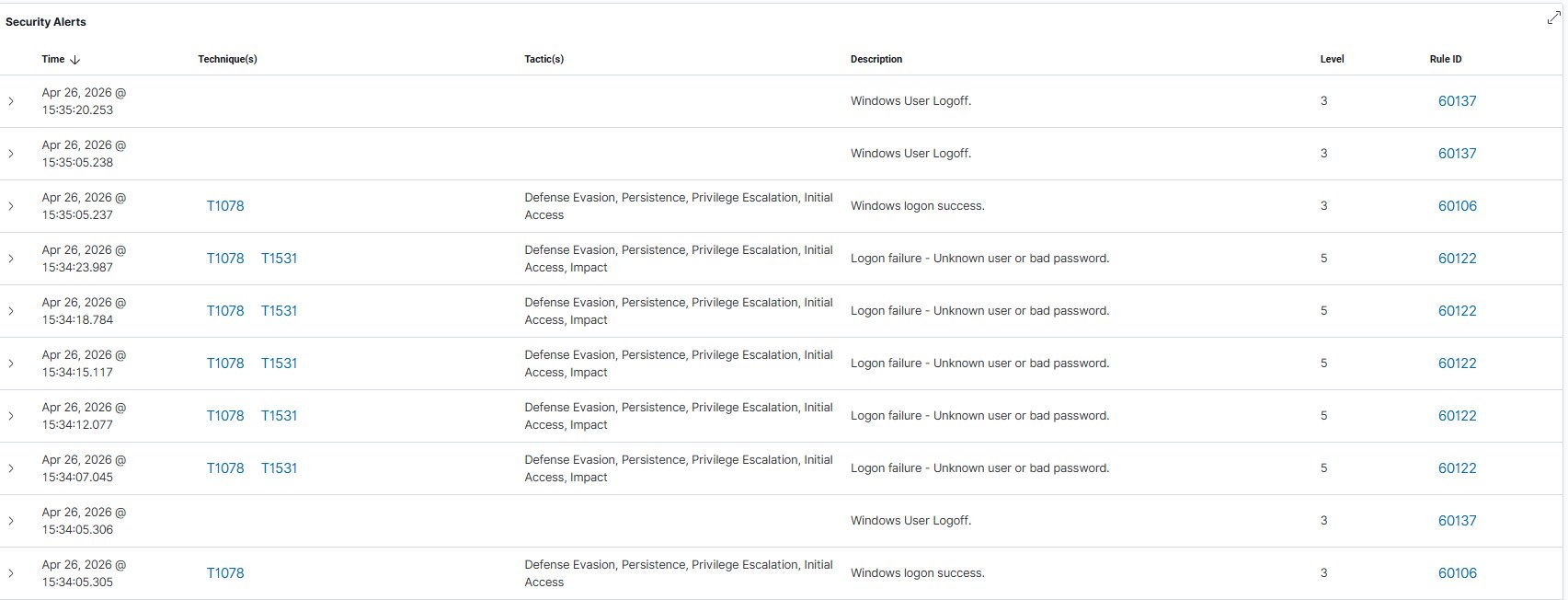Expand the 15:35:05.237 logon success row
This screenshot has height=600, width=1568.
(11, 206)
